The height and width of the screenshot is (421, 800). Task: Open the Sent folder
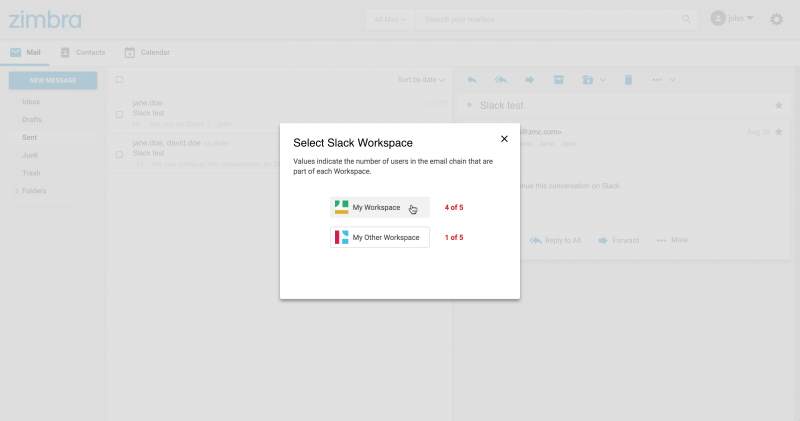tap(30, 138)
